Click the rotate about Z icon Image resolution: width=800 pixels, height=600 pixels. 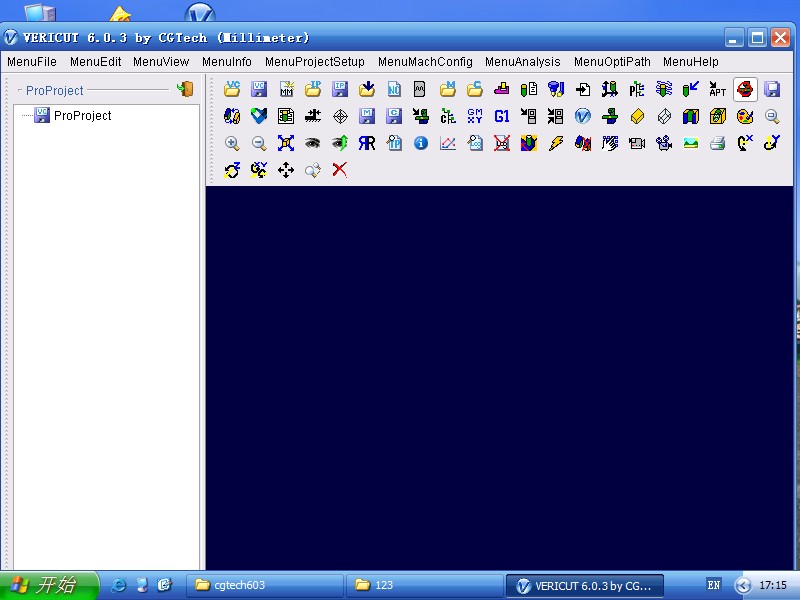[232, 170]
